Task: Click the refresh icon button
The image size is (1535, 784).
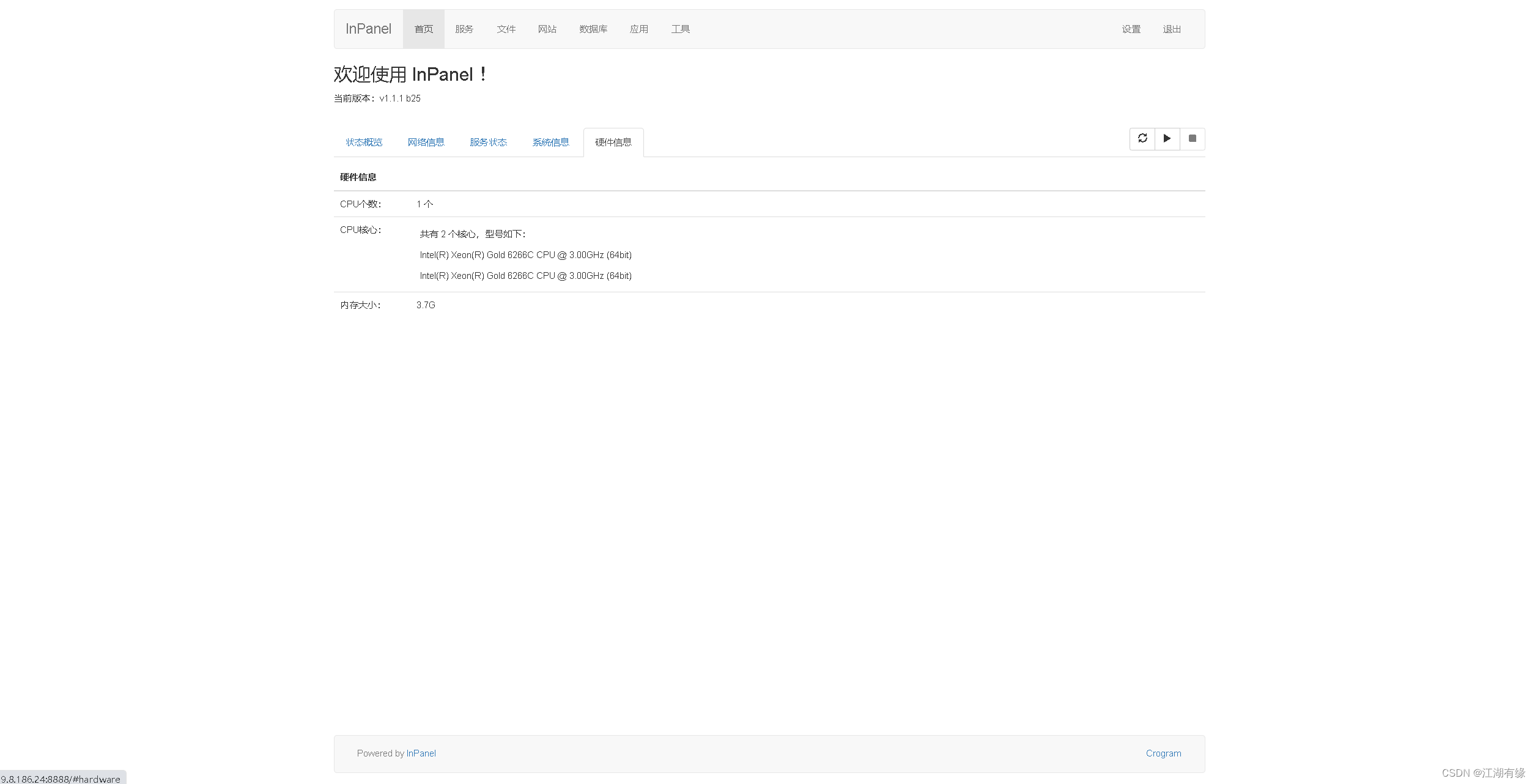Action: (1142, 139)
